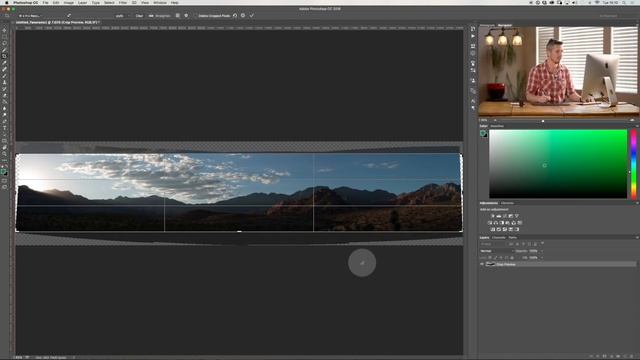Open the layer filter Kind dropdown
This screenshot has height=360, width=640.
pos(493,244)
